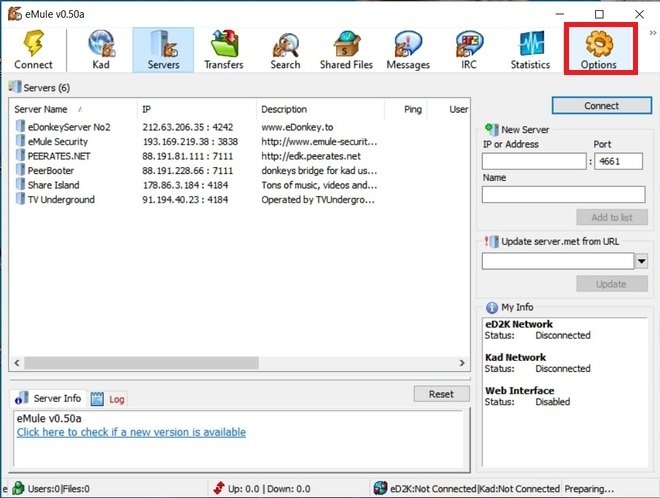Open the IRC chat panel
Screen dimensions: 660x498
469,50
